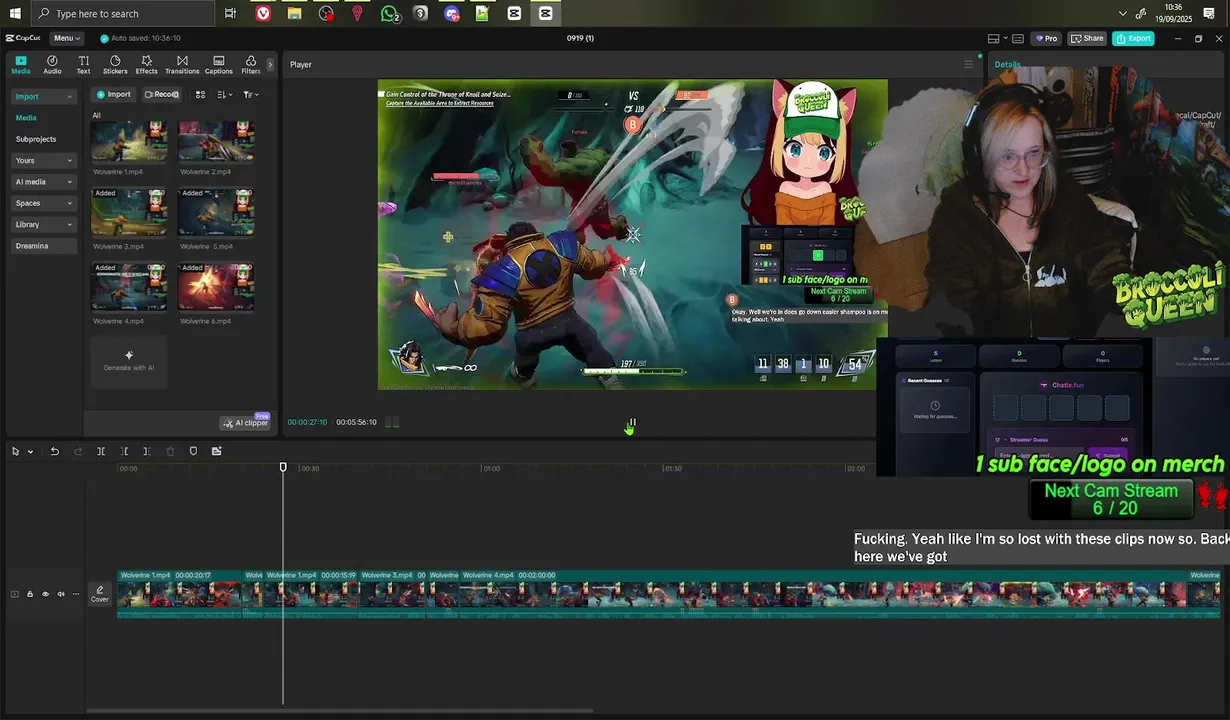Click the Share button
The width and height of the screenshot is (1230, 720).
click(x=1087, y=38)
